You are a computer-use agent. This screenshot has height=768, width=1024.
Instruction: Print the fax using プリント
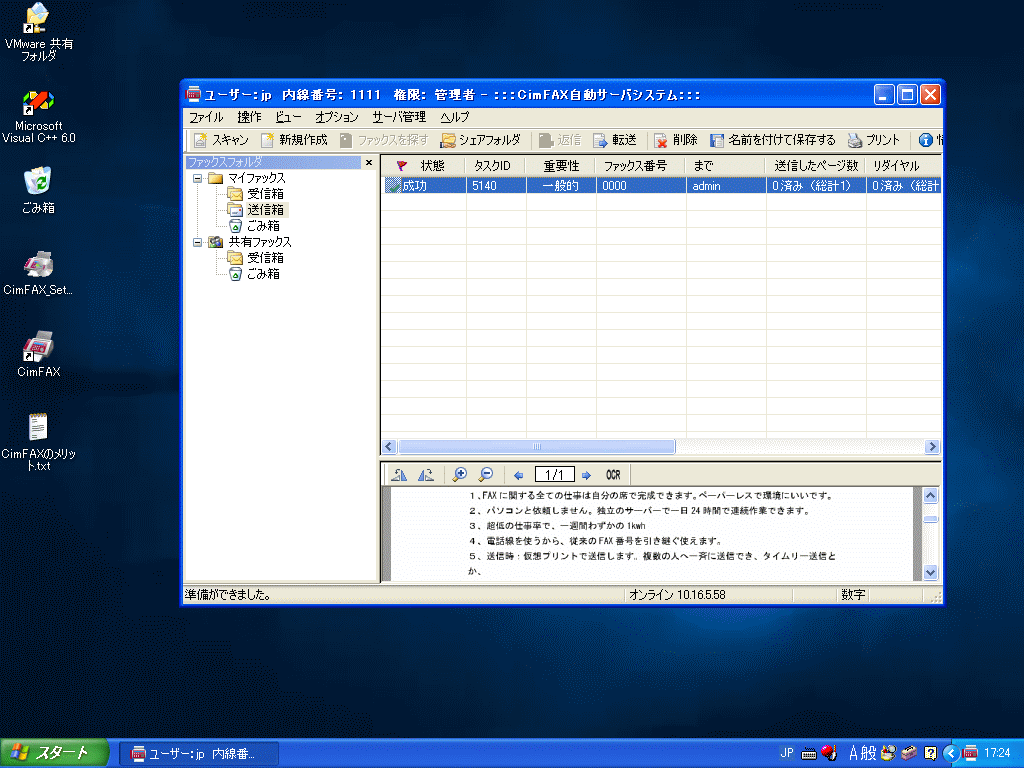click(x=874, y=140)
